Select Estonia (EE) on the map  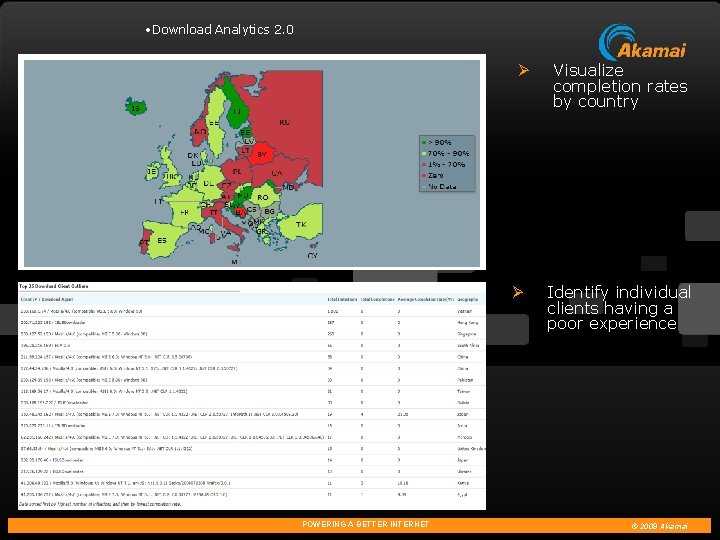[246, 133]
